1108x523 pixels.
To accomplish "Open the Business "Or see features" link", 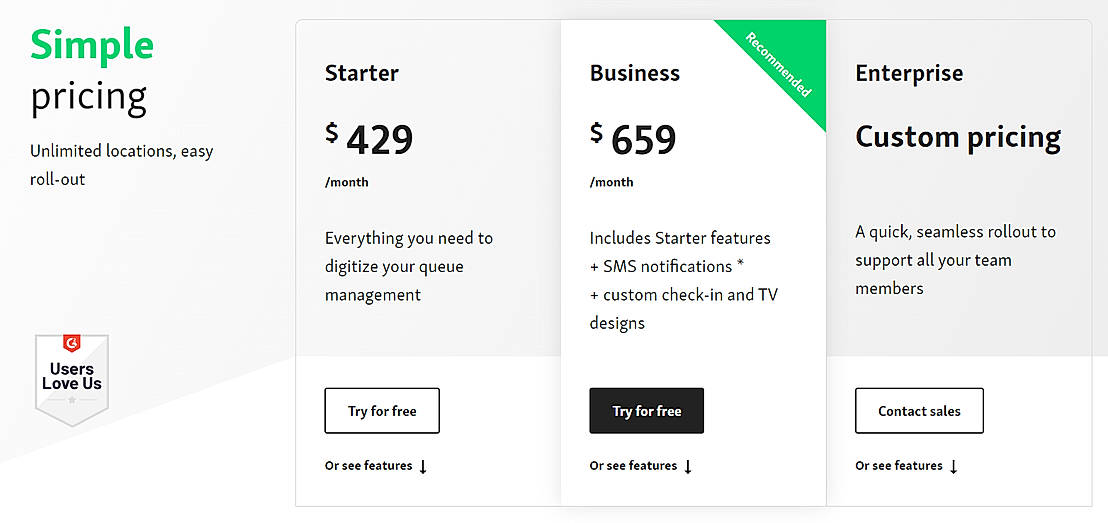I will click(x=633, y=466).
